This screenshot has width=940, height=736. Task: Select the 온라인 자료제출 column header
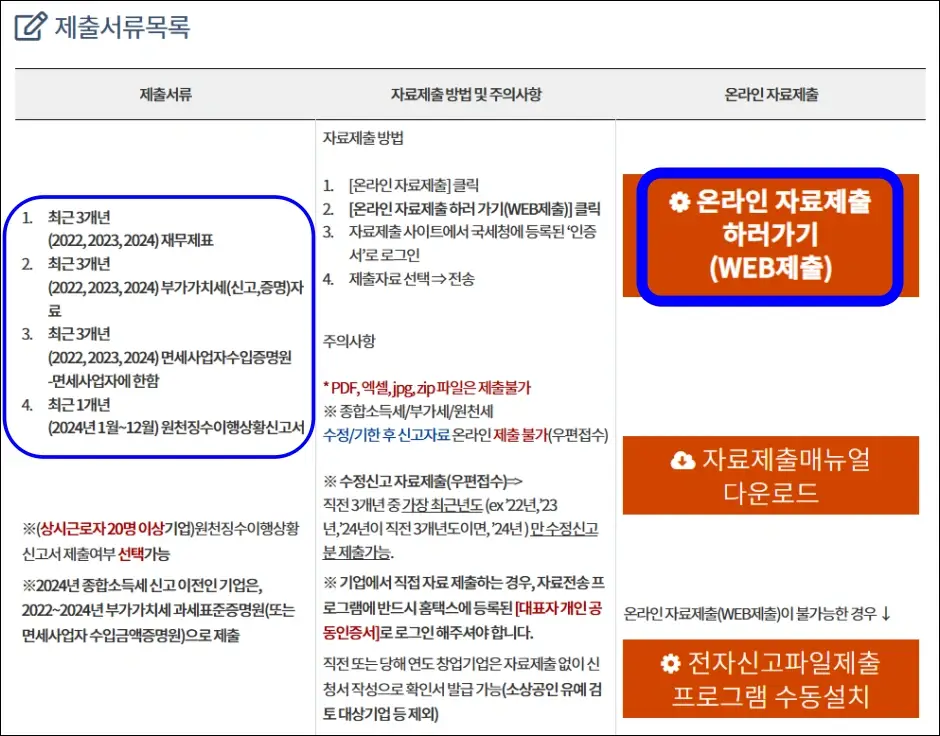(771, 94)
